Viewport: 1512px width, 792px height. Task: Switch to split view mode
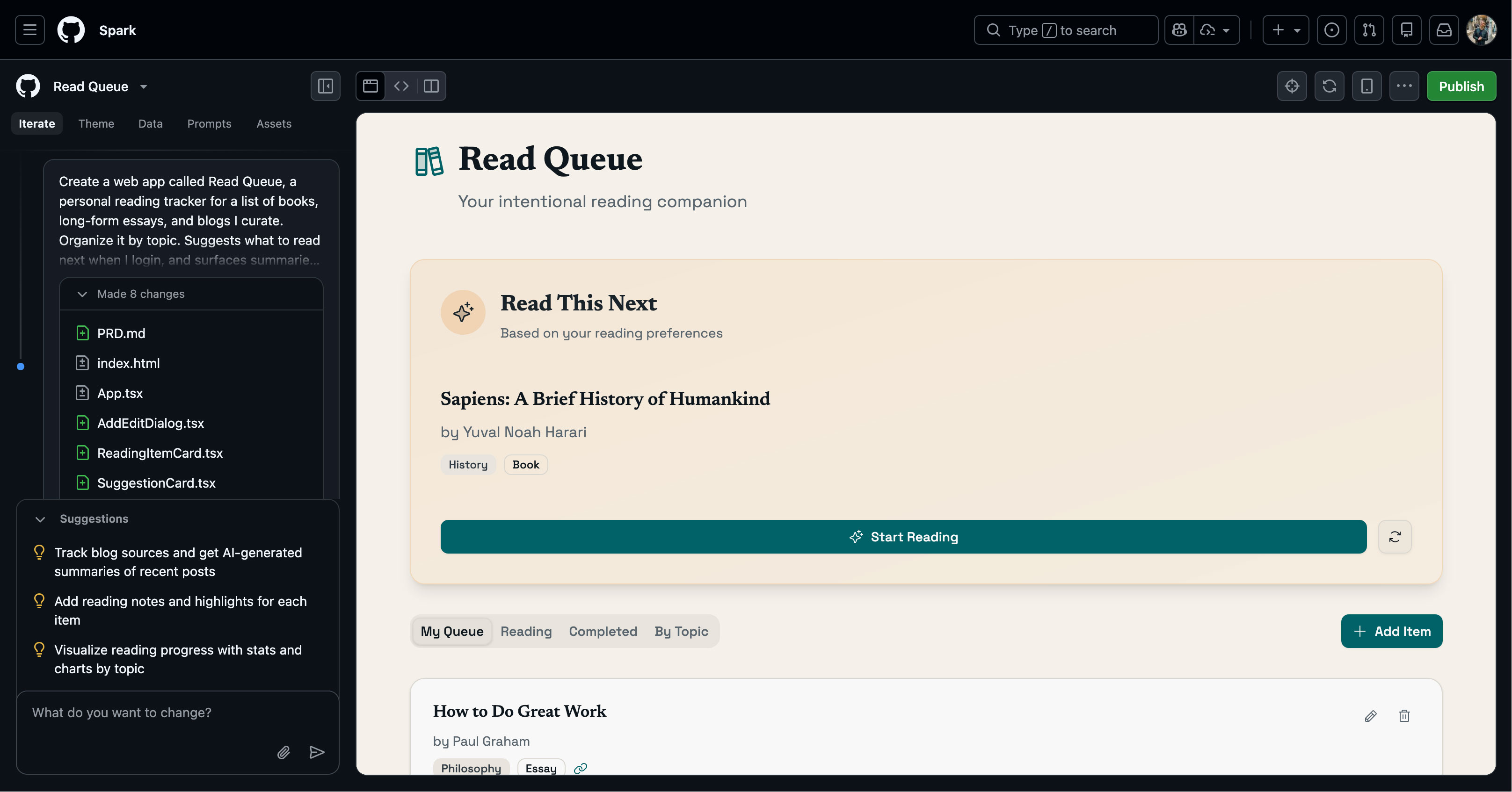431,86
